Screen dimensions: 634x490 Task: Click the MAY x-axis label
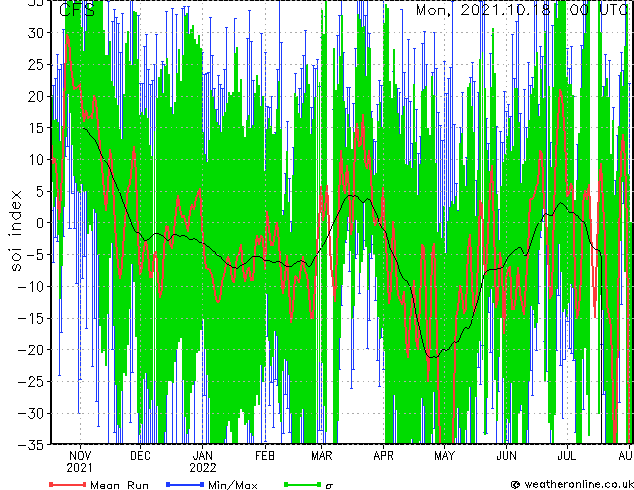click(x=444, y=456)
